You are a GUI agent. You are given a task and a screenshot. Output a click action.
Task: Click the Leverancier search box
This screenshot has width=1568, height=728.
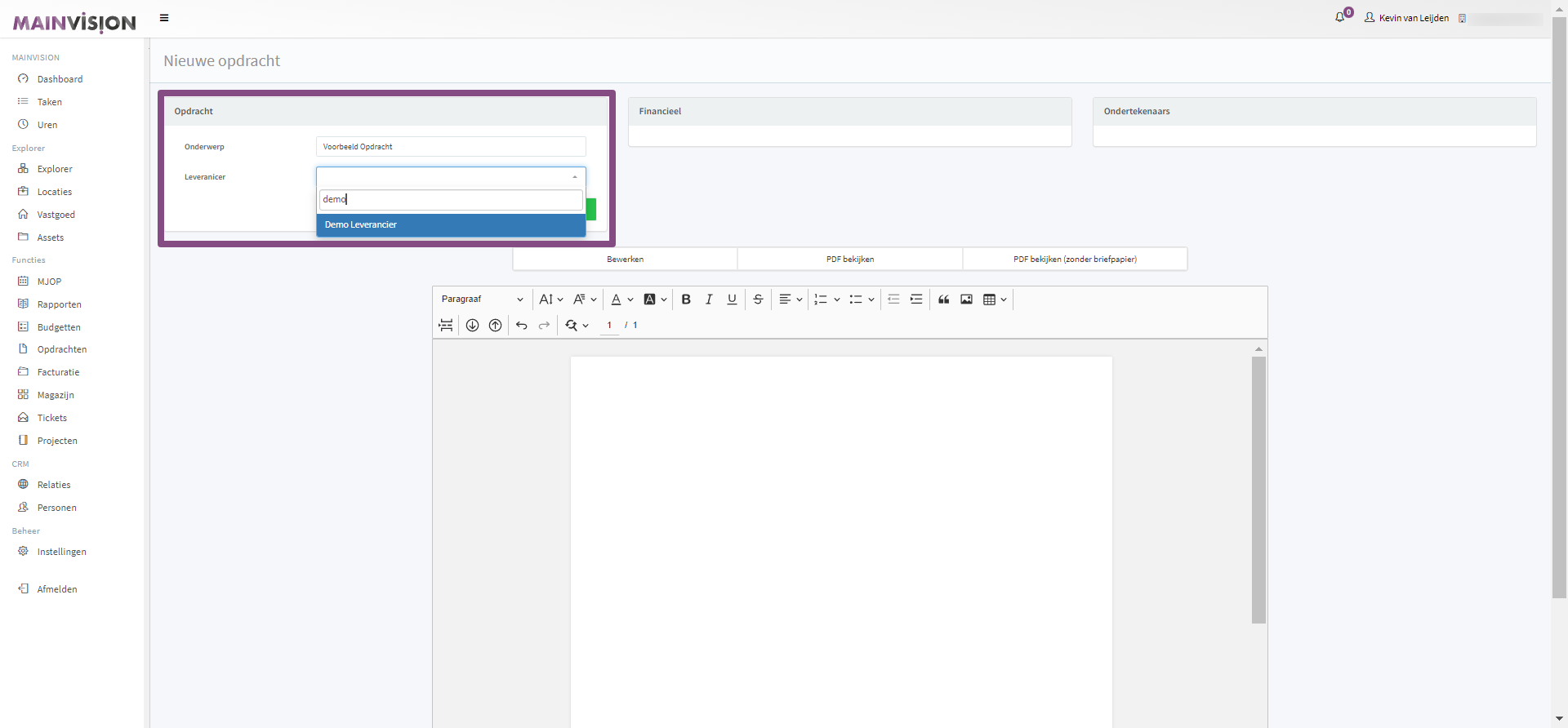coord(451,199)
